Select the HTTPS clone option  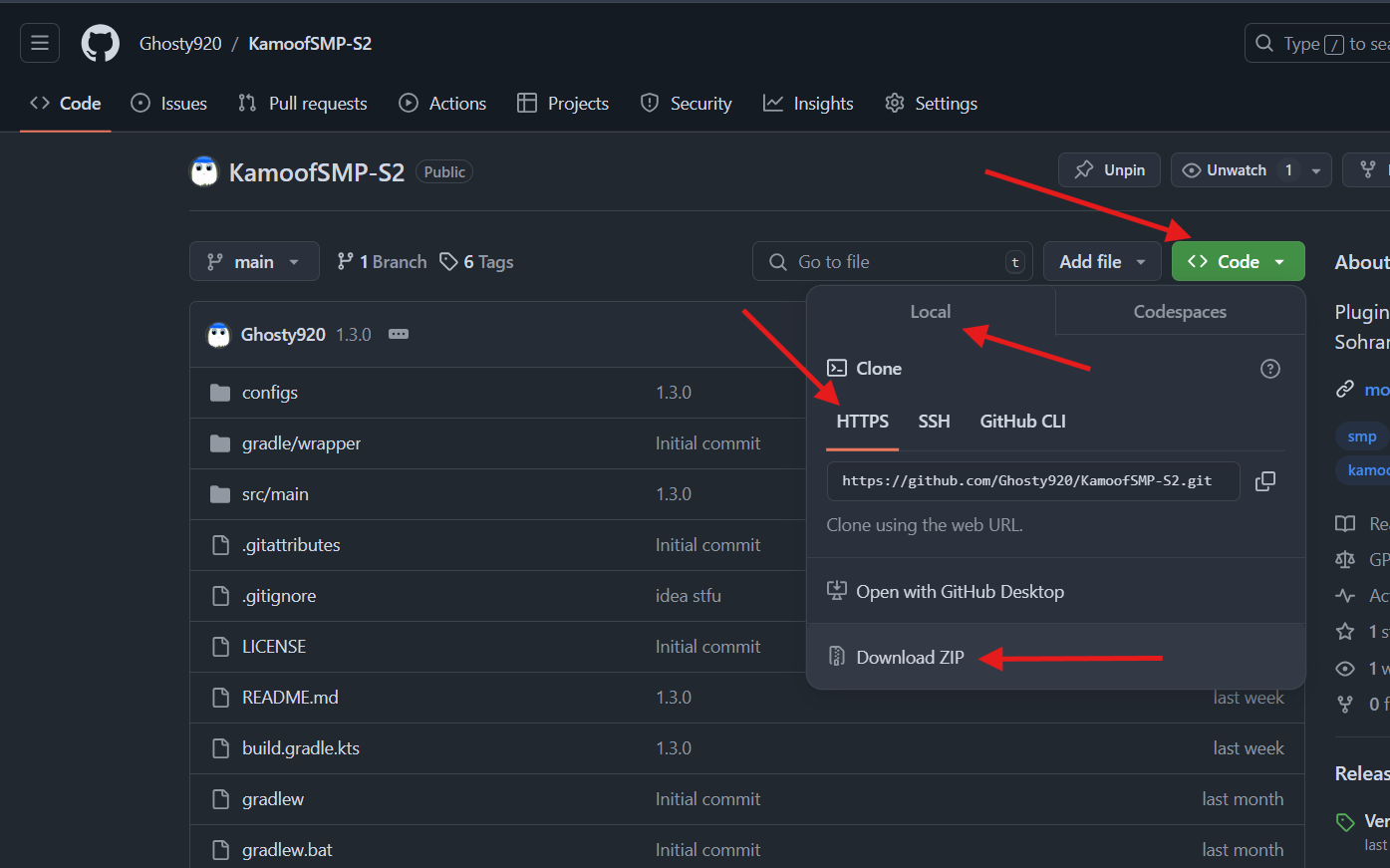863,422
